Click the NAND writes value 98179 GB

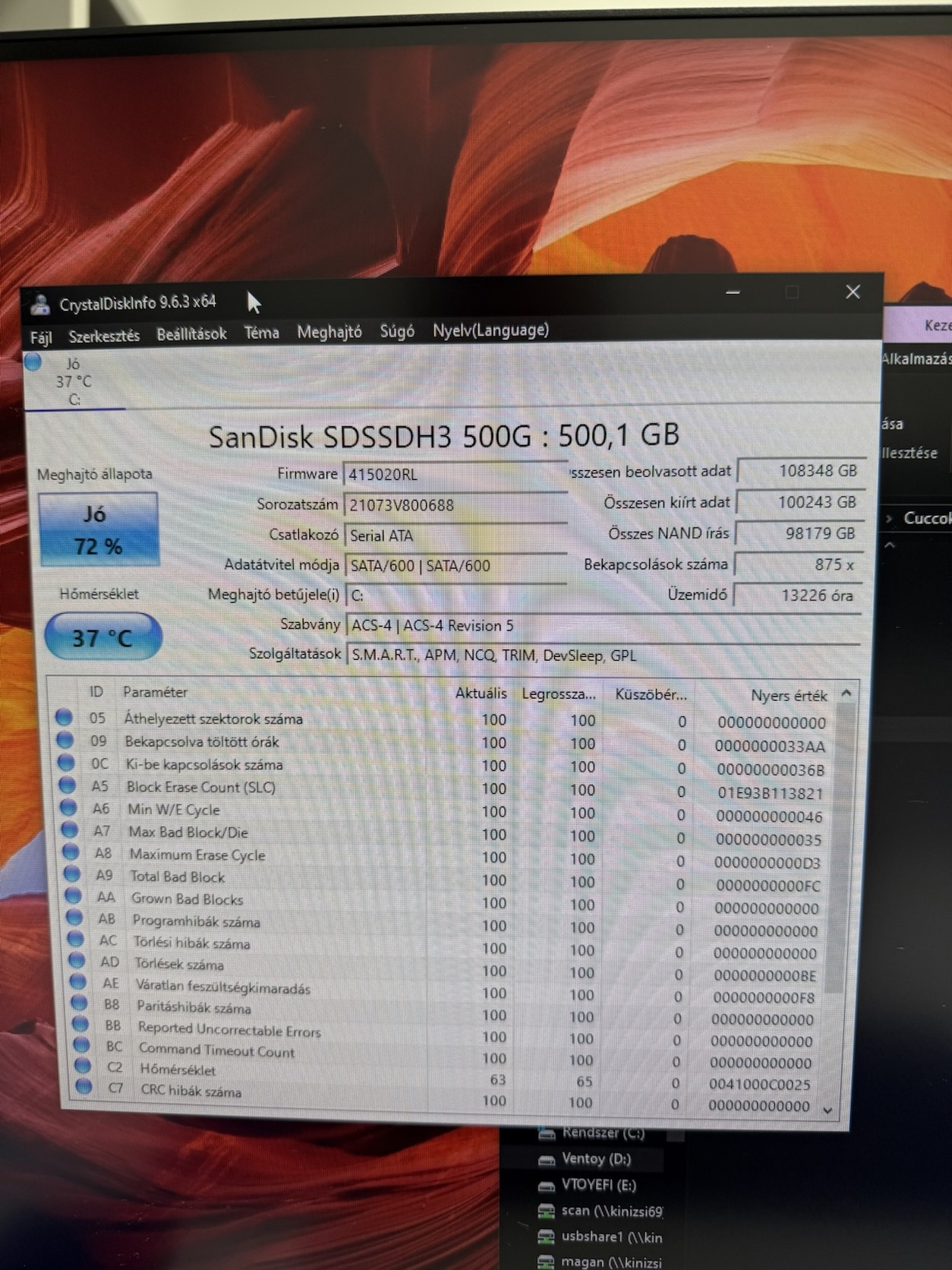point(799,533)
